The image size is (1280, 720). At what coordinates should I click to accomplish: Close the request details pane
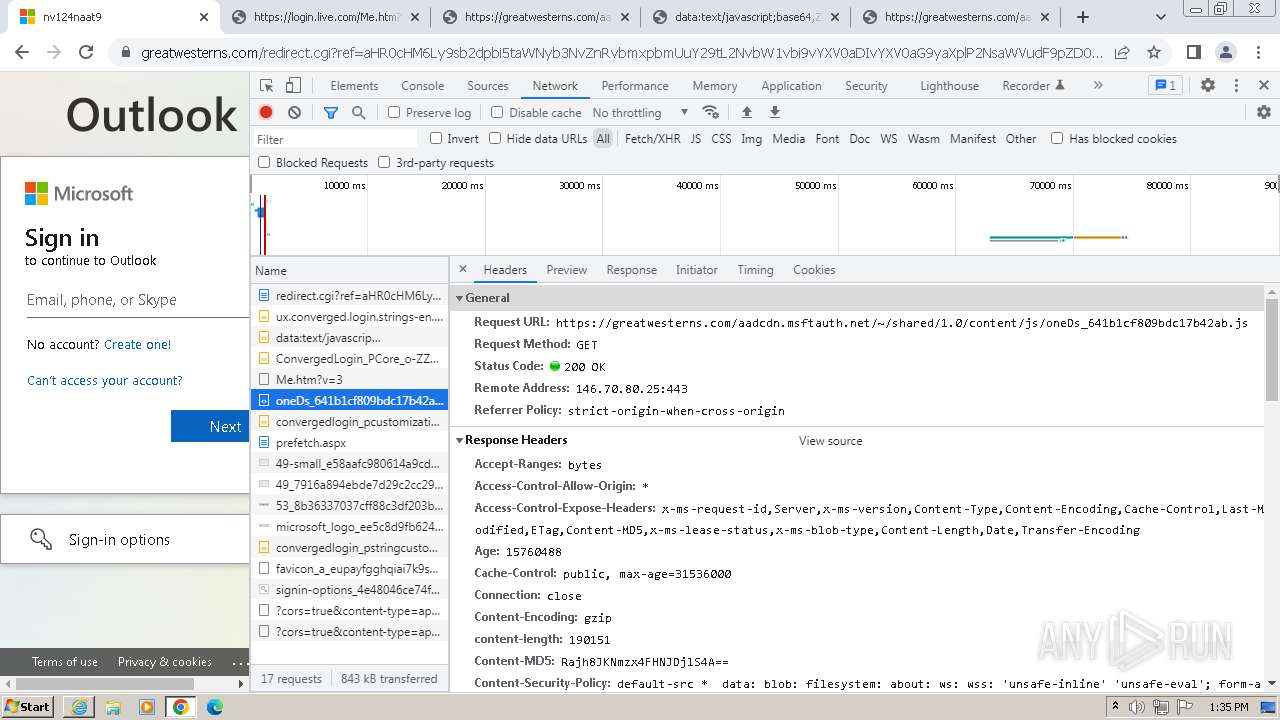coord(463,269)
